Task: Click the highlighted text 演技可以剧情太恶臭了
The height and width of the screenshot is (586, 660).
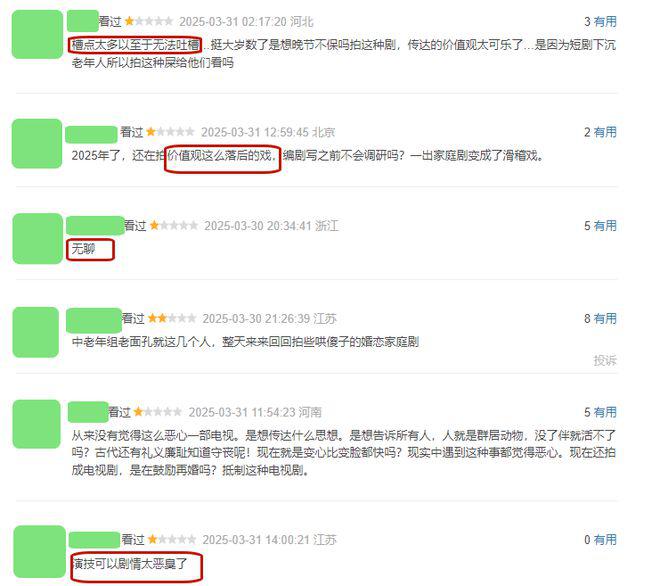Action: click(x=130, y=564)
